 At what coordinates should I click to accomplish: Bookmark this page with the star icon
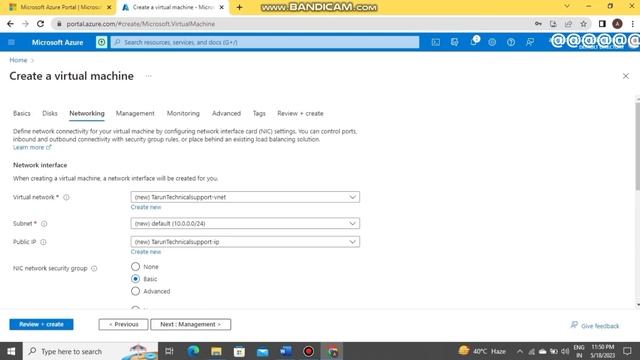(583, 24)
